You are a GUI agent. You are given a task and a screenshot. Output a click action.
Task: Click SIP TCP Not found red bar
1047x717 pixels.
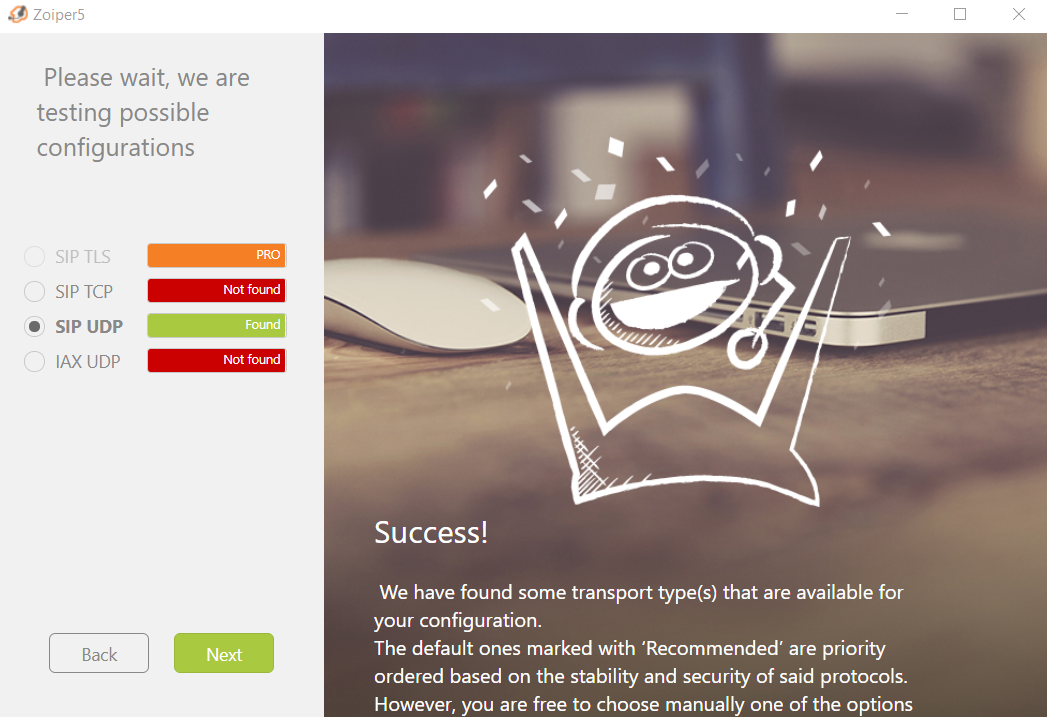[217, 290]
